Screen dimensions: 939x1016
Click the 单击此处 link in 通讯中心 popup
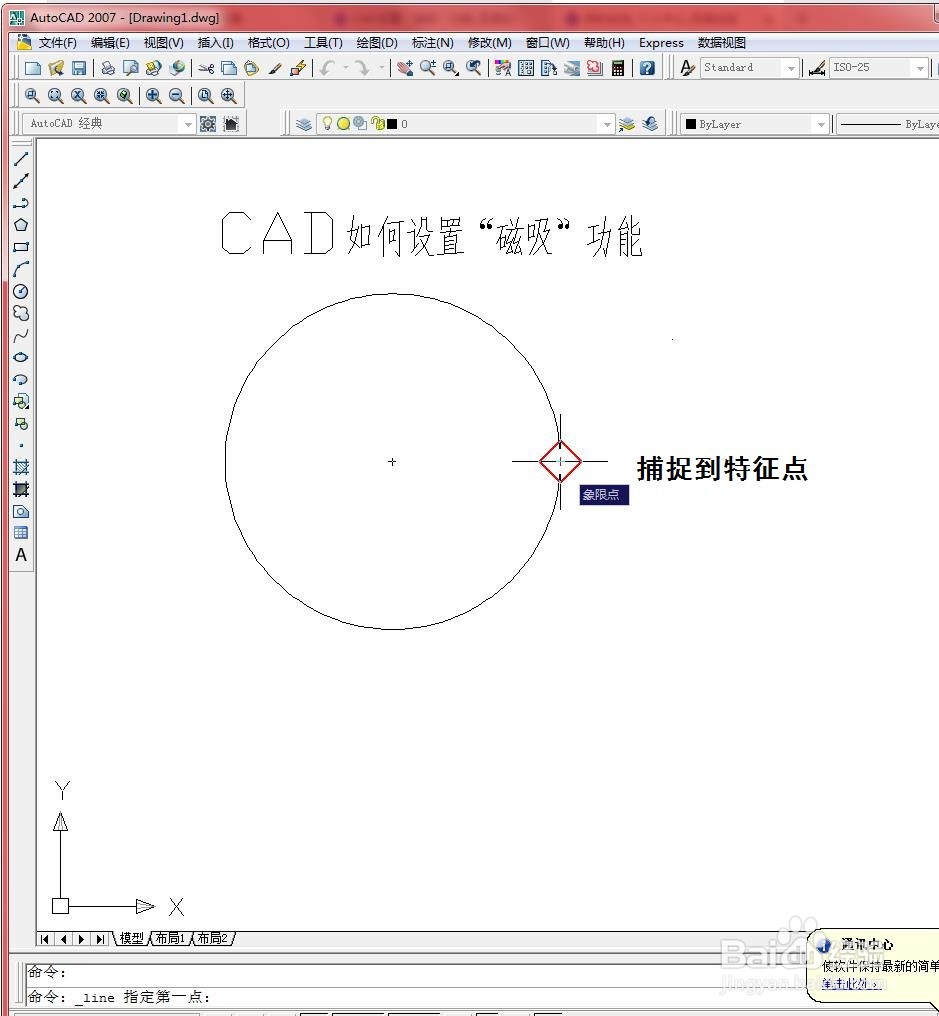click(x=849, y=984)
